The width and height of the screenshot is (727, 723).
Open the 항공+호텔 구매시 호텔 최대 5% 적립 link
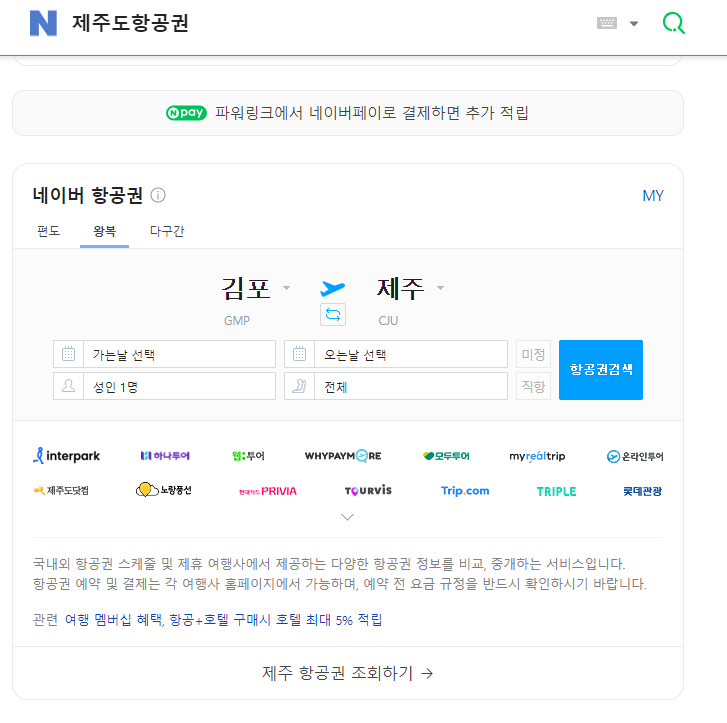(x=275, y=620)
